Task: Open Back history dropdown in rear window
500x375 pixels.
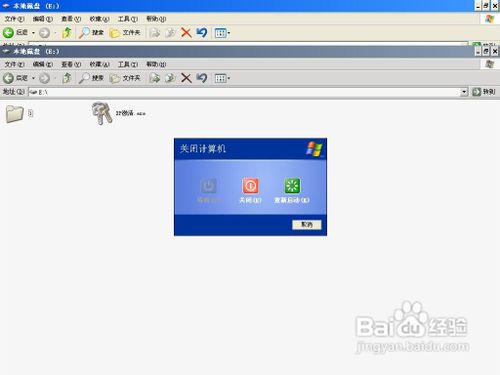Action: pyautogui.click(x=33, y=33)
